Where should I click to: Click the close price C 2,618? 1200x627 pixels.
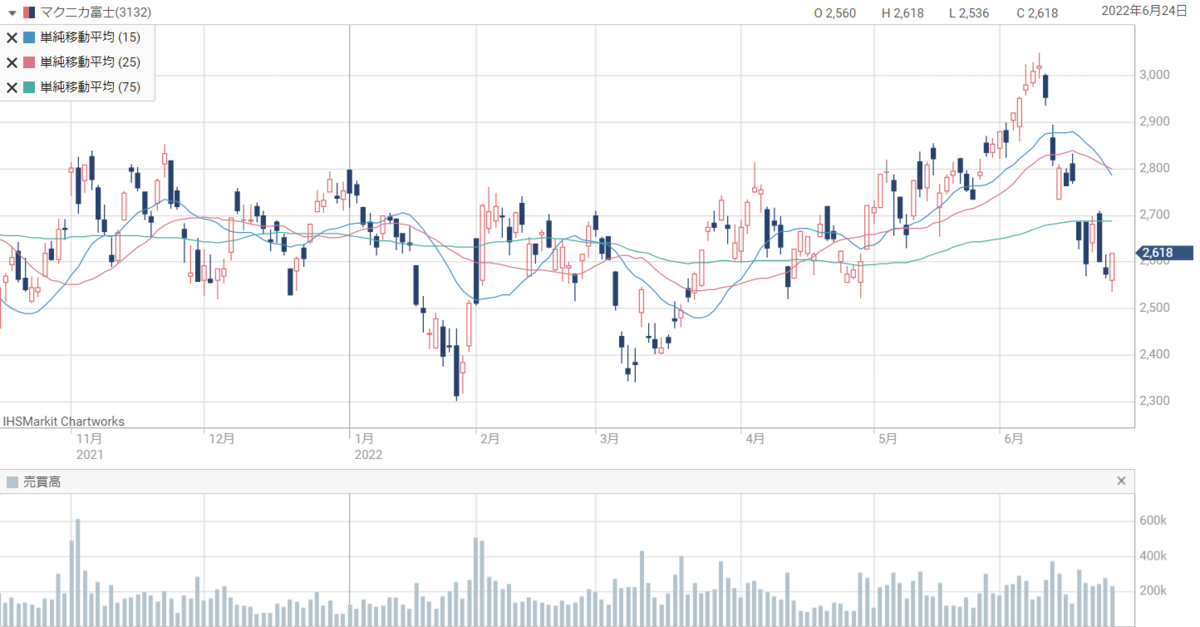click(x=1038, y=13)
